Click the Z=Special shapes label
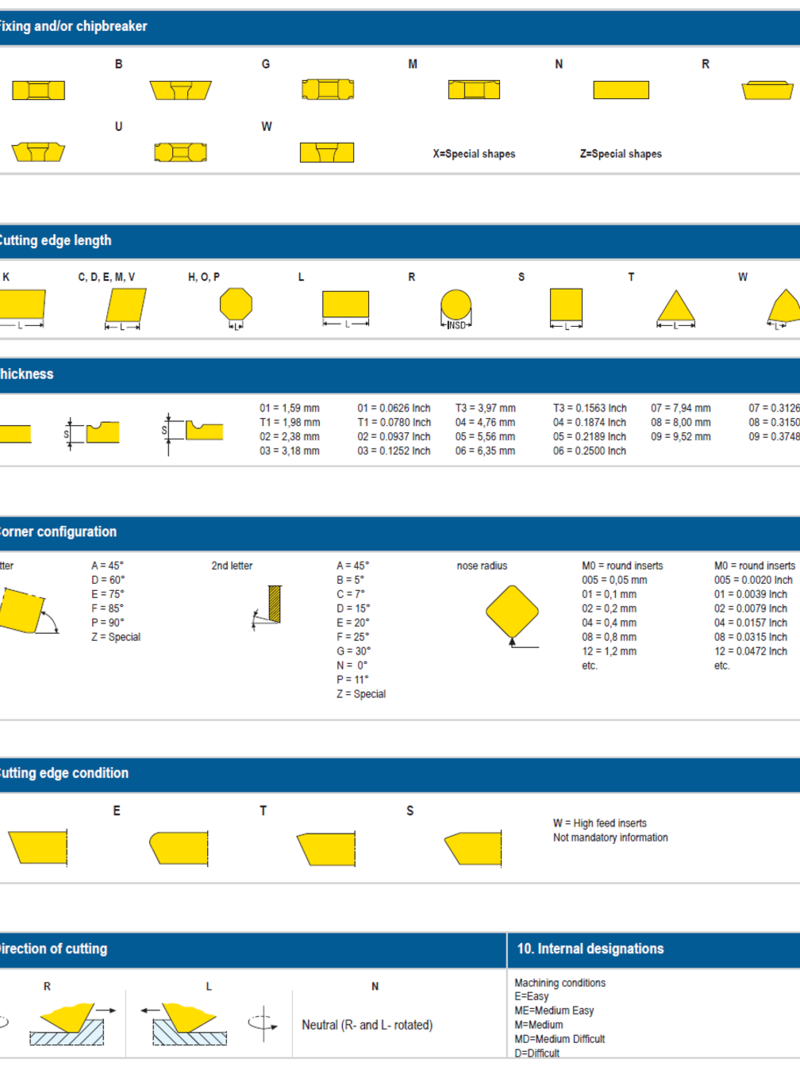The height and width of the screenshot is (1066, 800). [621, 153]
